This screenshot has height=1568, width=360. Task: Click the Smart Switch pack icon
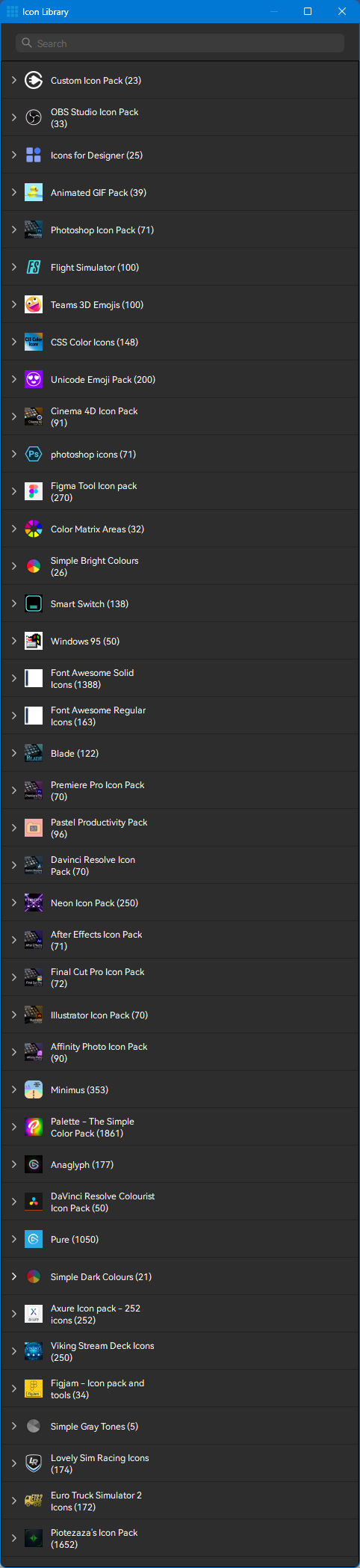click(x=34, y=603)
